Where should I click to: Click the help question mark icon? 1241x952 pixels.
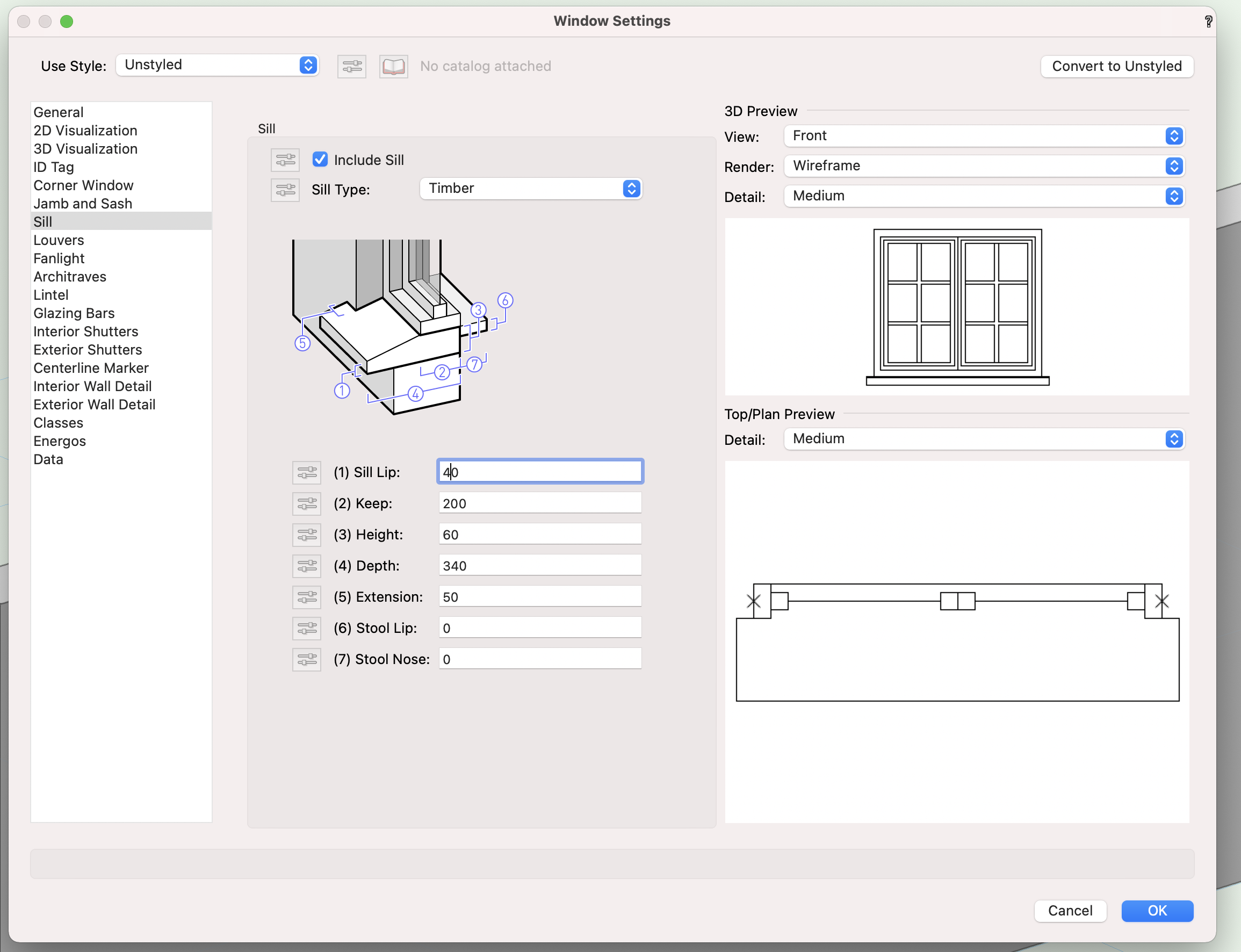(x=1208, y=21)
